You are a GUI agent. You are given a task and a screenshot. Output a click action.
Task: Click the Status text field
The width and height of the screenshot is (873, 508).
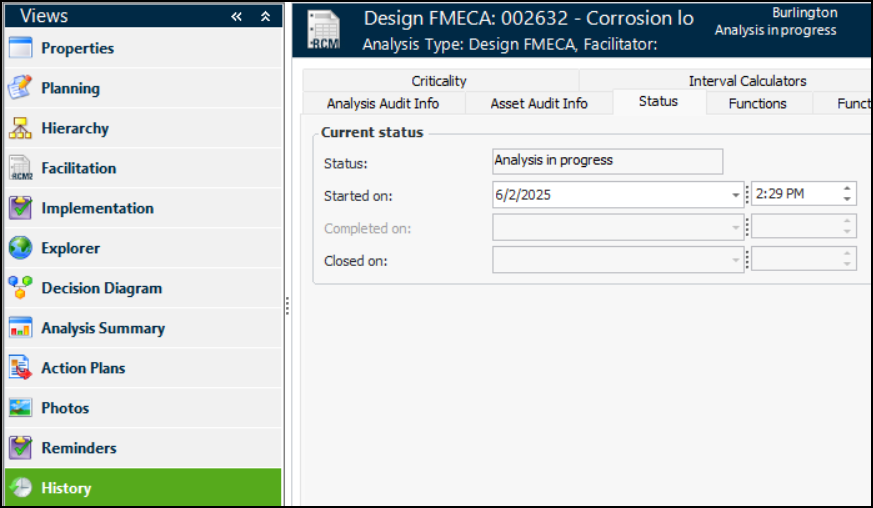click(608, 161)
